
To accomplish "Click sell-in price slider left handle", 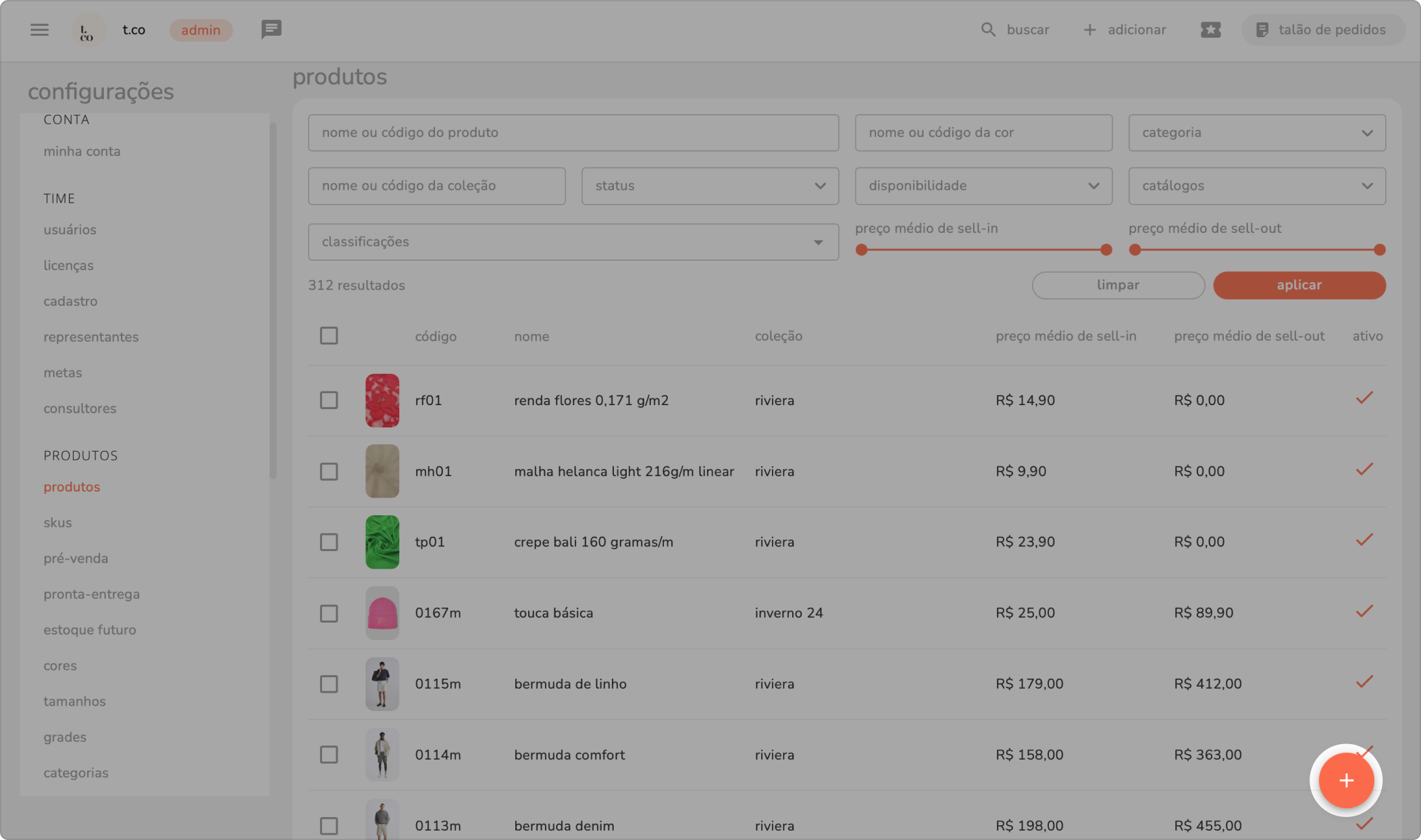I will click(x=861, y=250).
